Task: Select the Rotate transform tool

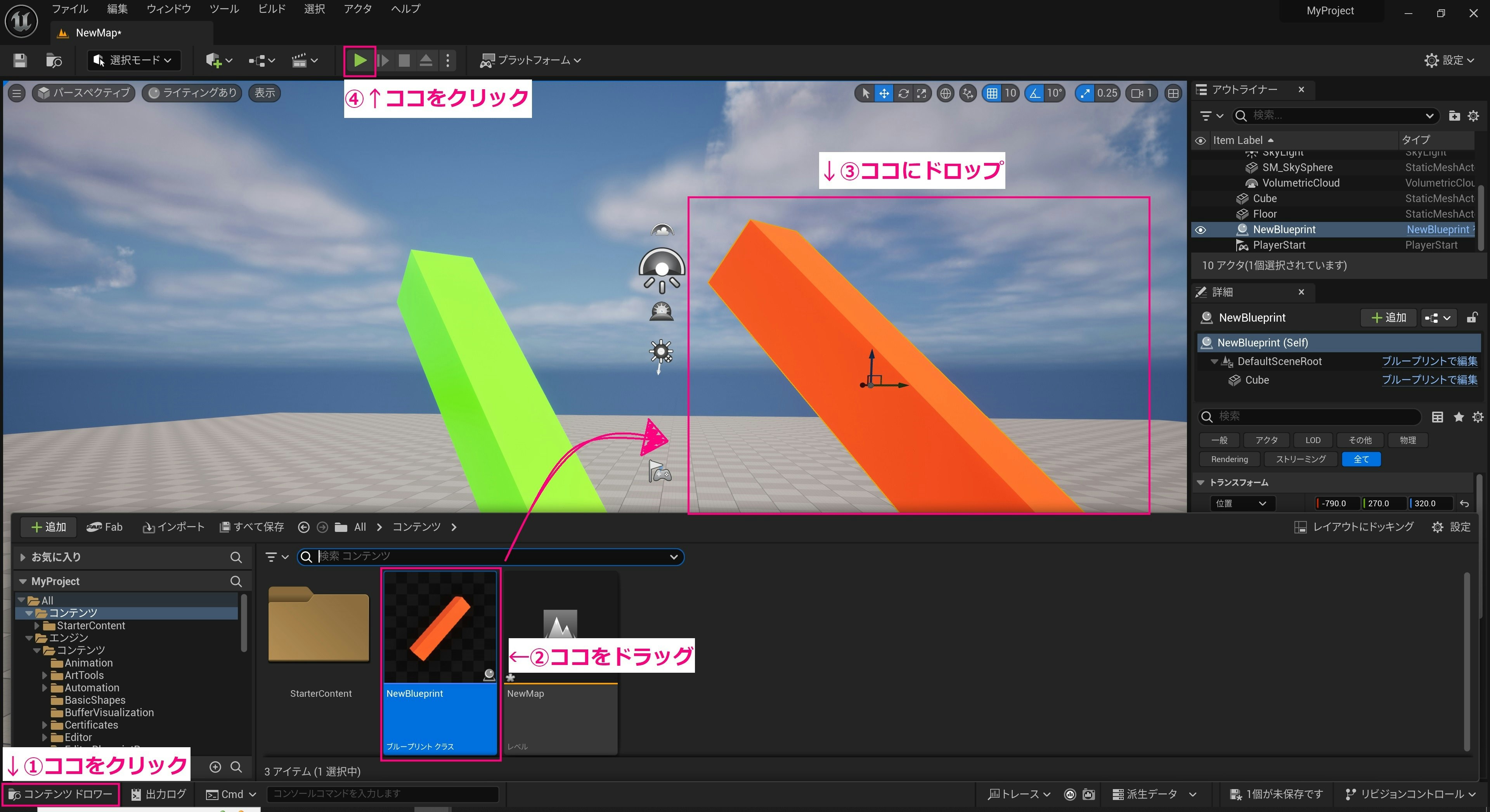Action: click(x=903, y=93)
